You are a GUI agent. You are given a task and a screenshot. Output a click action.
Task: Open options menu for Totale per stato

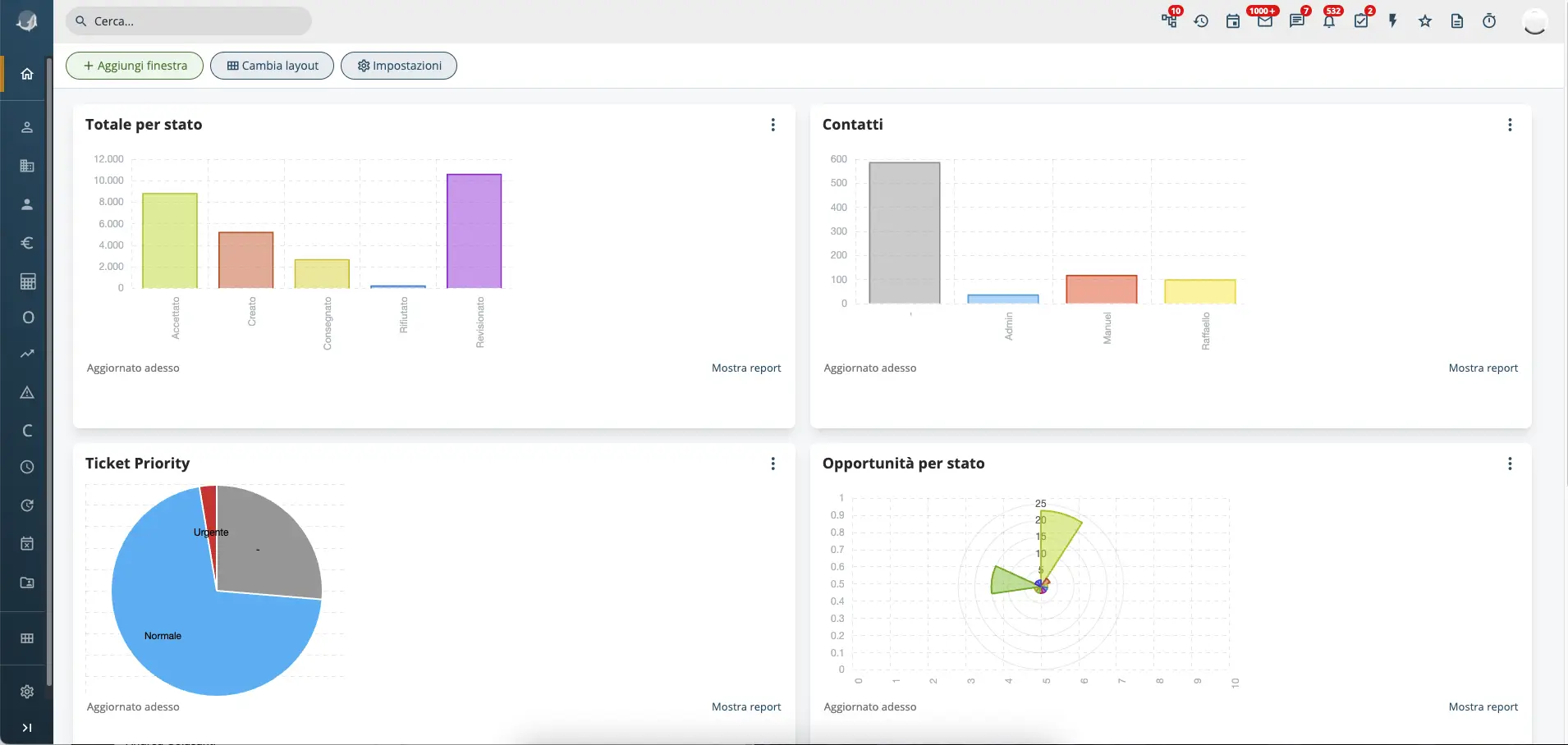[x=773, y=125]
